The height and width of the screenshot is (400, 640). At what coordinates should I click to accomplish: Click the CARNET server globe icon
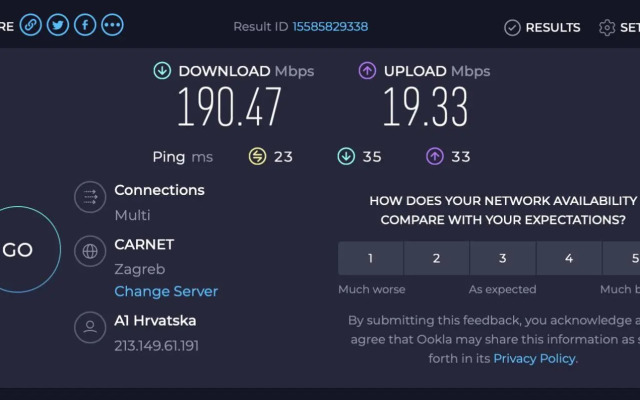90,251
